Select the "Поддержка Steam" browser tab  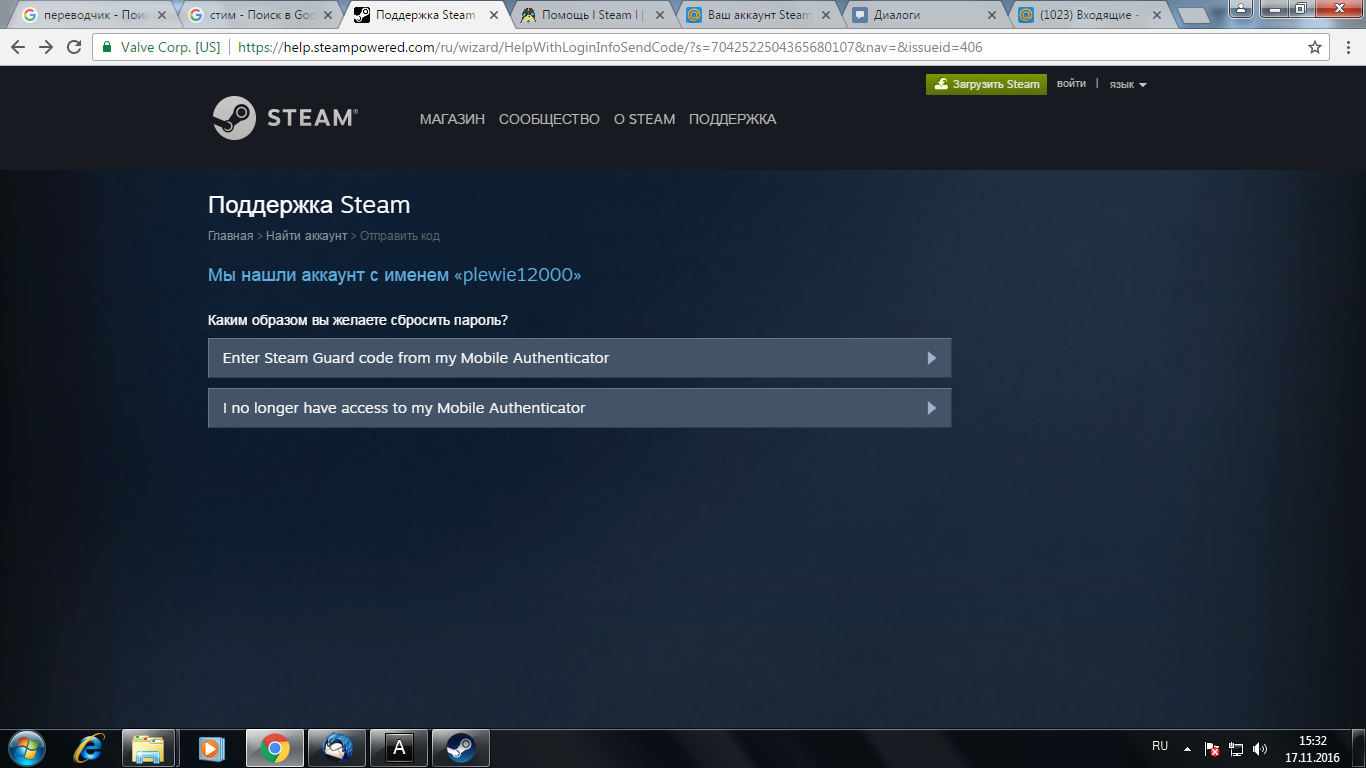click(x=426, y=16)
